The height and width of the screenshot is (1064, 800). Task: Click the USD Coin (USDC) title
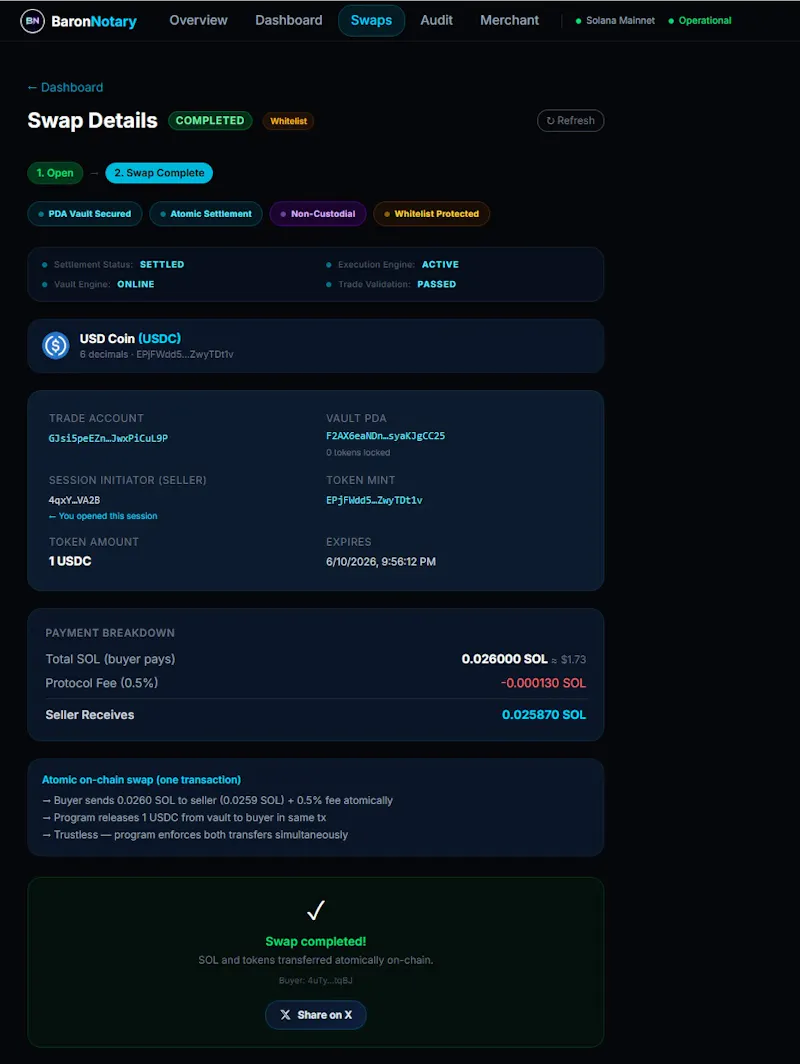point(130,339)
